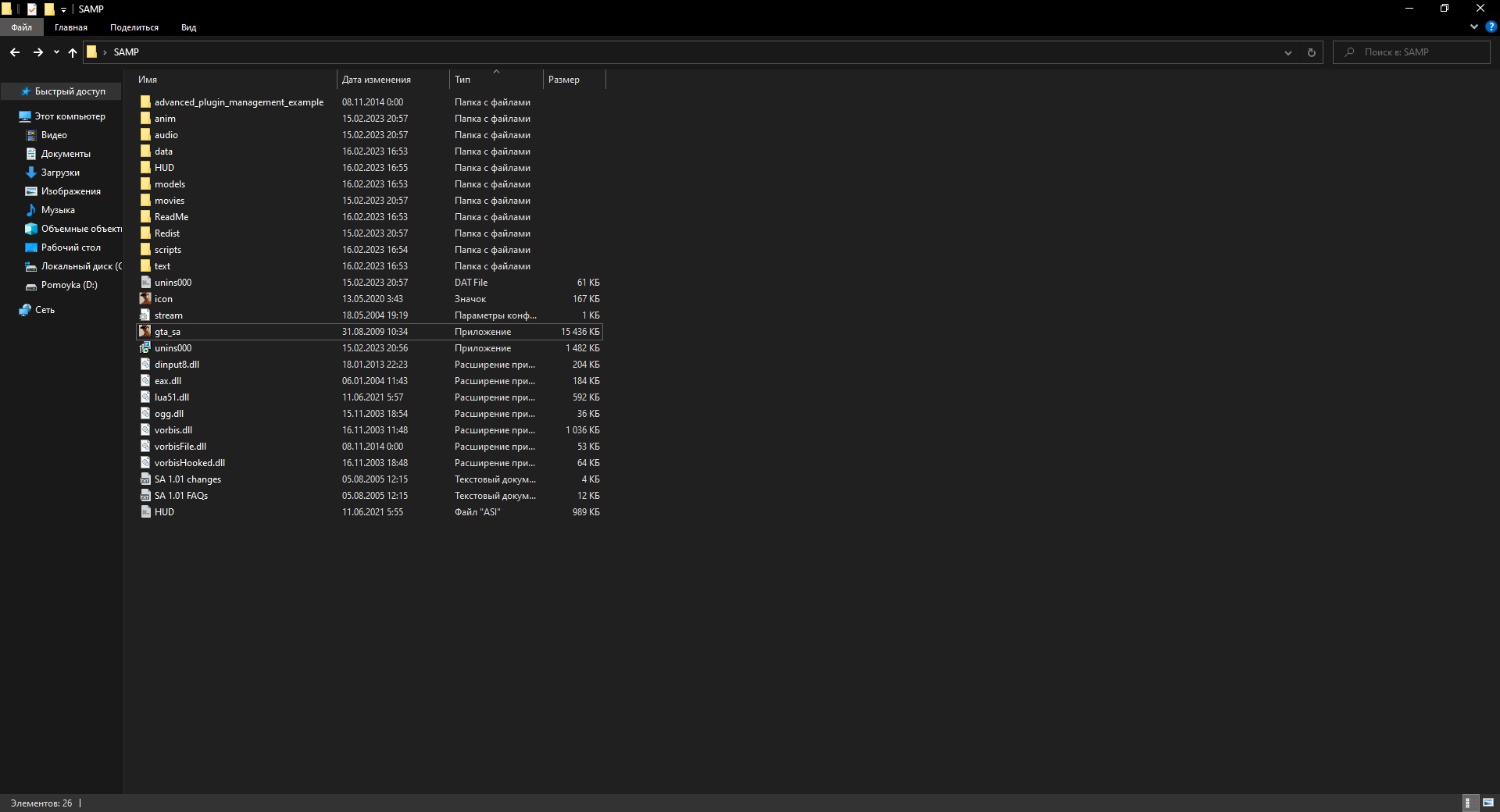Viewport: 1500px width, 812px height.
Task: Select Pomoyka (D:) drive in sidebar
Action: click(69, 285)
